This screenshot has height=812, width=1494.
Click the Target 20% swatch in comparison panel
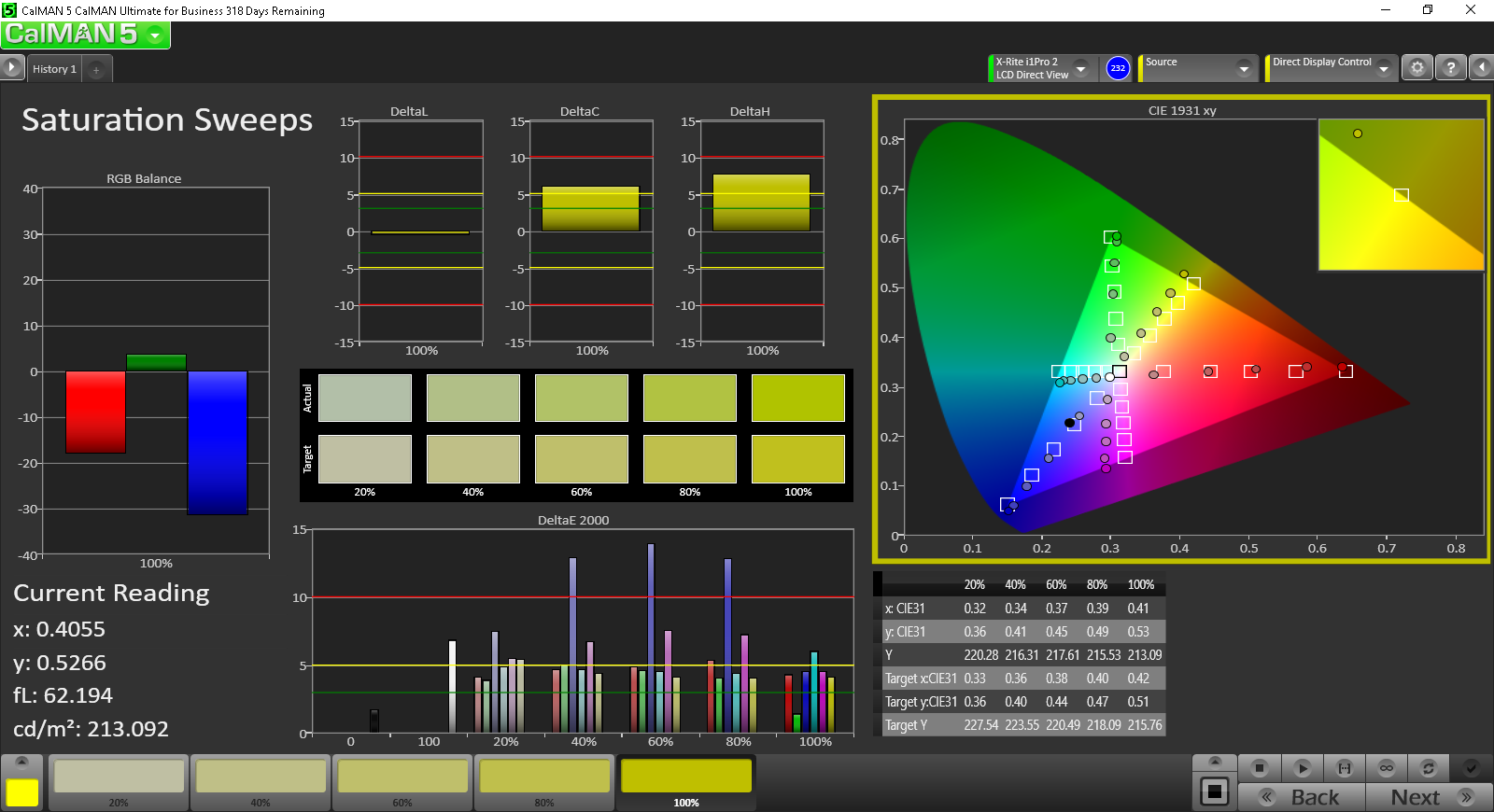[x=364, y=458]
